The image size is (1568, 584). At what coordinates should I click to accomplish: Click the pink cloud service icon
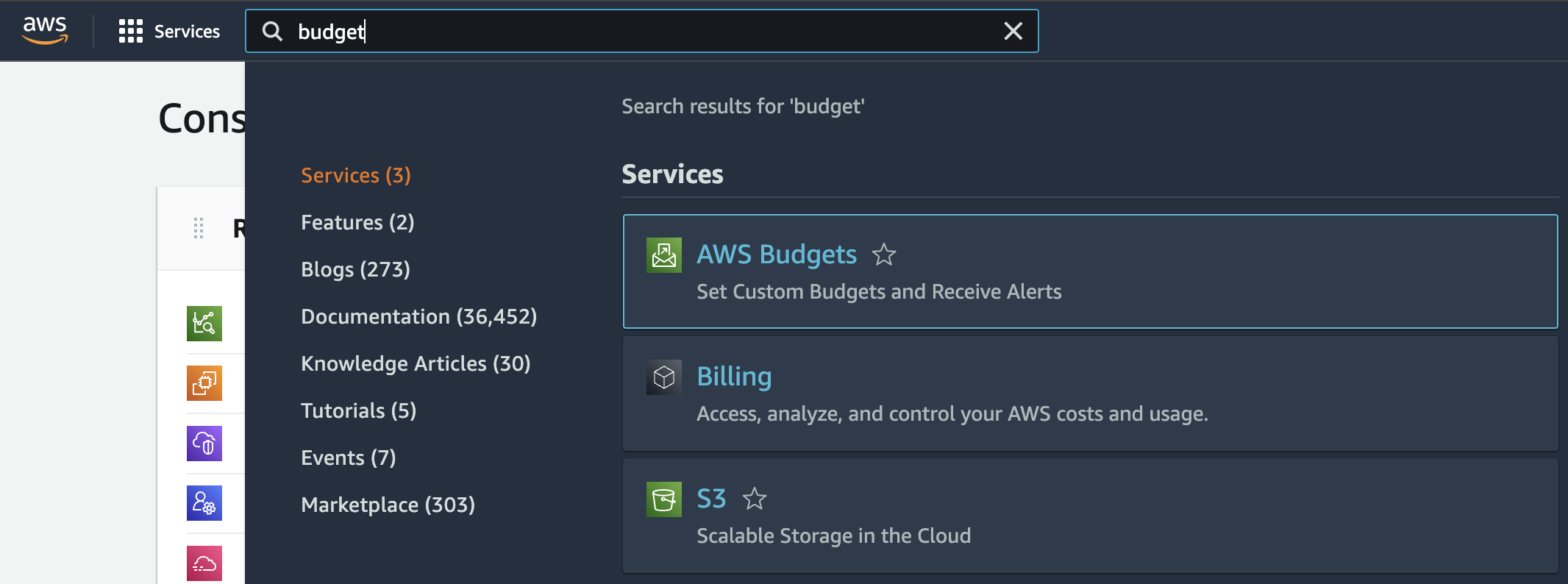coord(204,563)
